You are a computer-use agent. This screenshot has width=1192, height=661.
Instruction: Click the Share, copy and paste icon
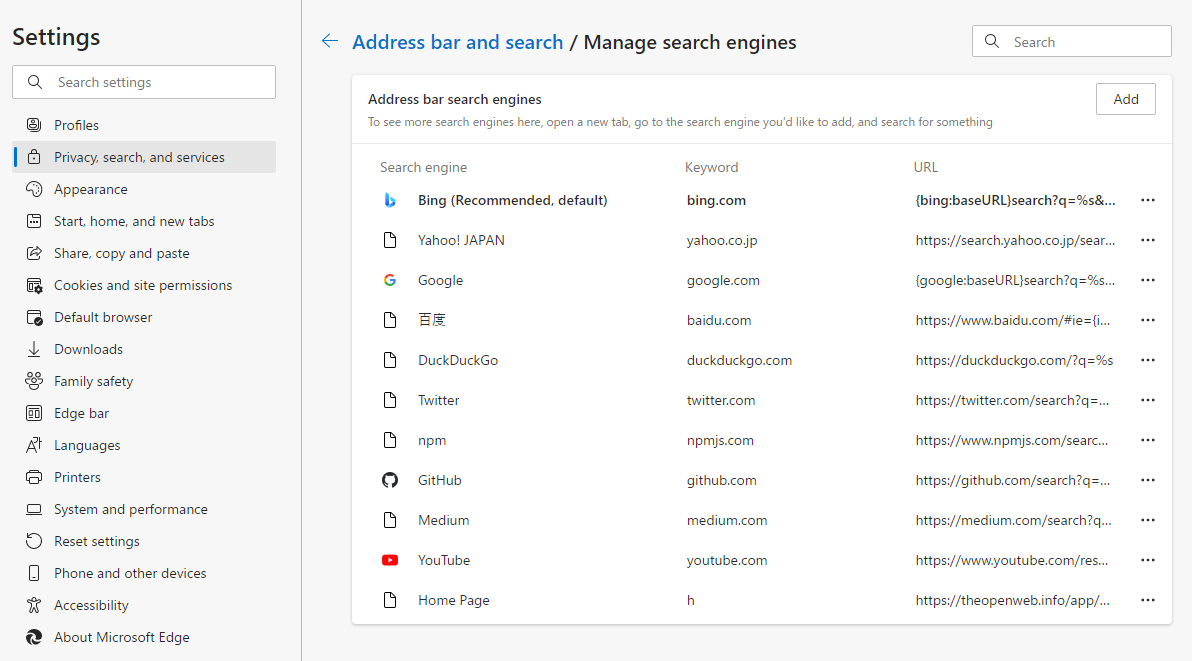pyautogui.click(x=34, y=253)
